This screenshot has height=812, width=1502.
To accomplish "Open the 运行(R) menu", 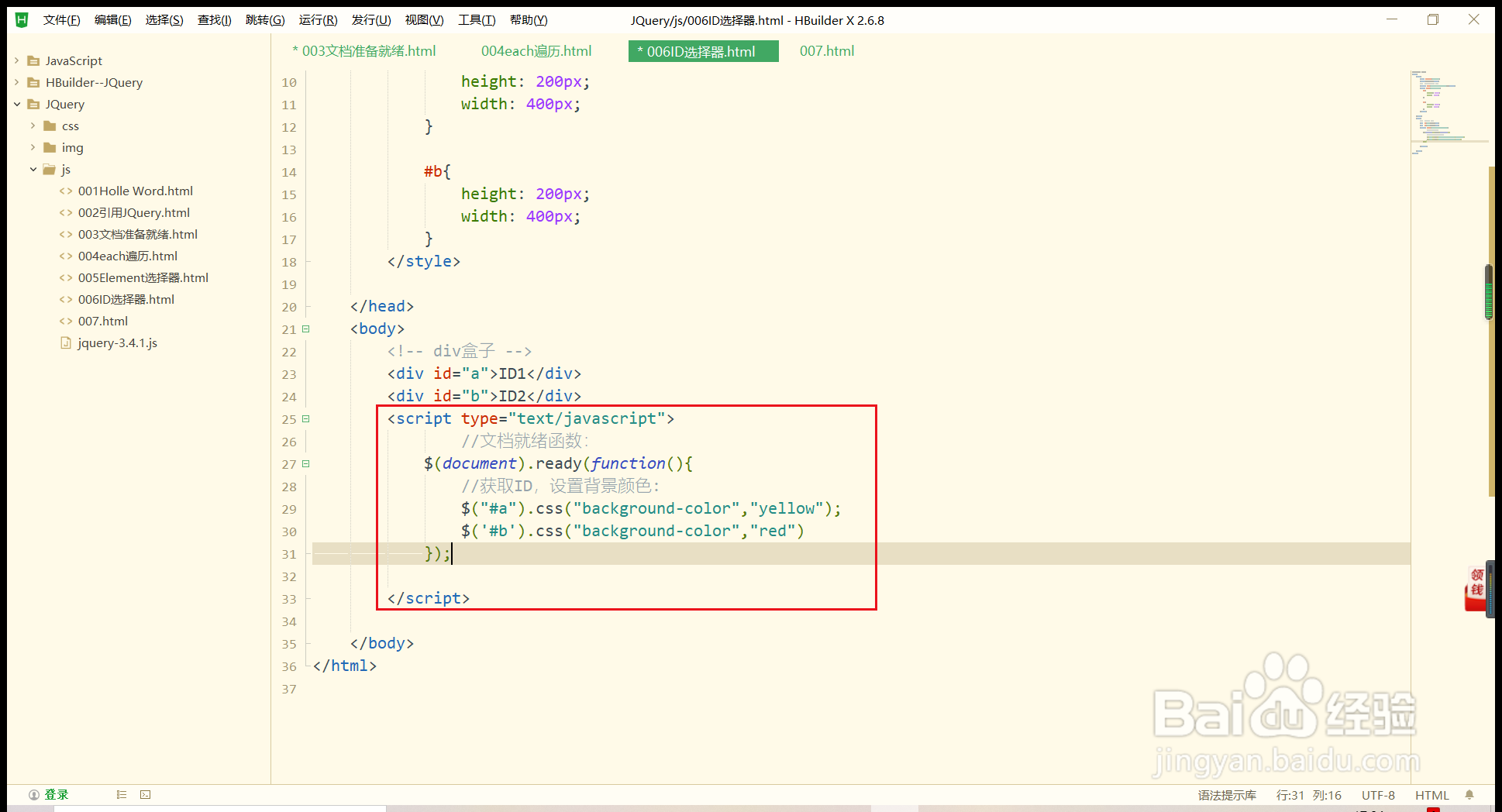I will (319, 20).
